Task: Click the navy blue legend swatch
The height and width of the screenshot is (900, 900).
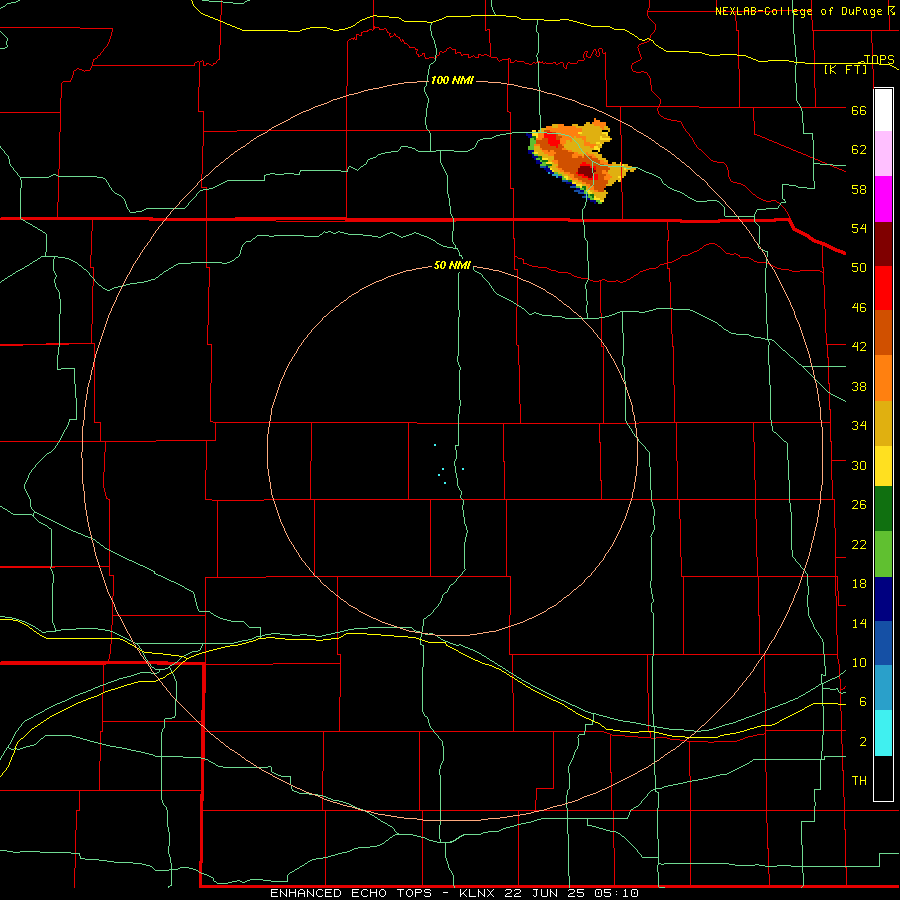Action: pos(883,599)
